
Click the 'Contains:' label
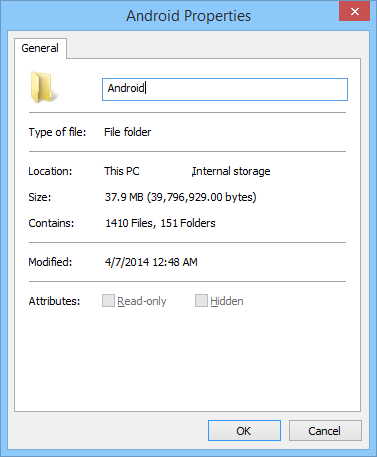51,223
